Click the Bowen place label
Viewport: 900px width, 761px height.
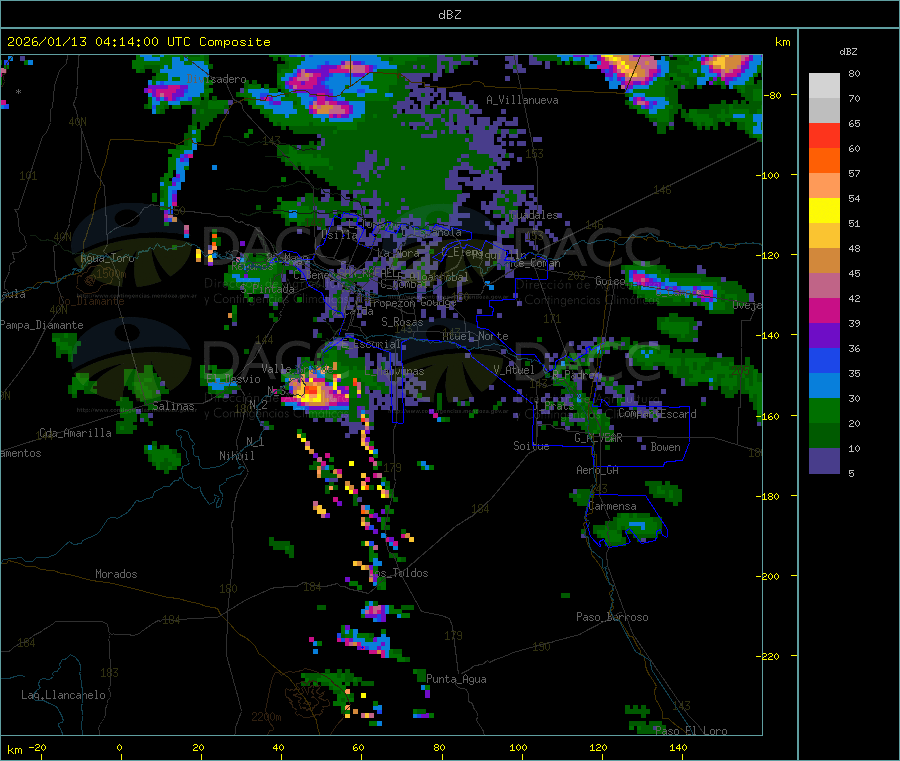(x=665, y=447)
